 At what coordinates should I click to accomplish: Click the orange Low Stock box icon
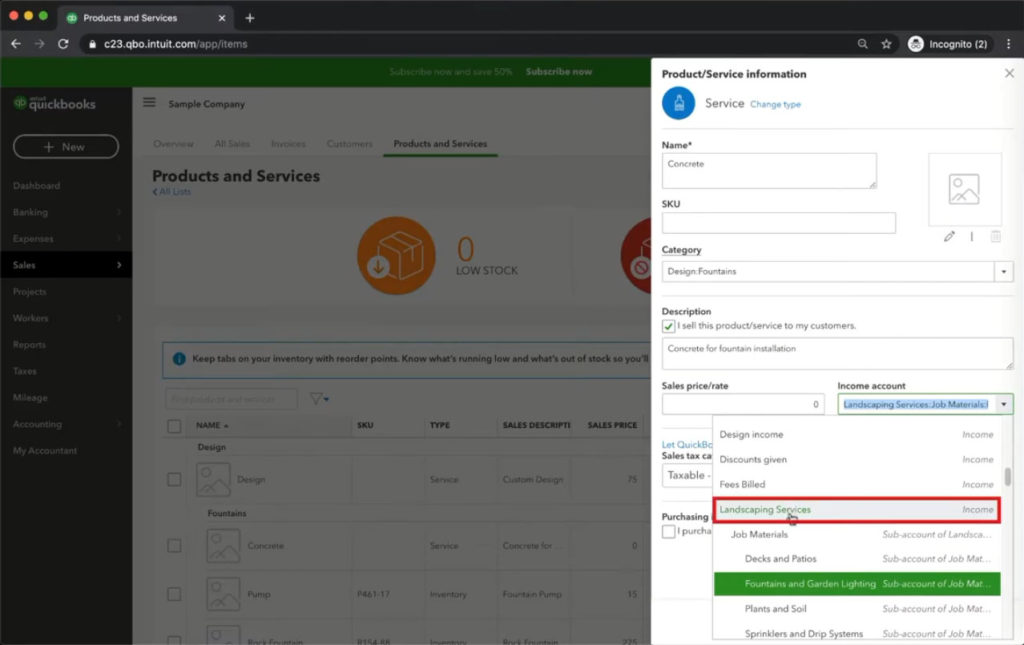[x=396, y=256]
